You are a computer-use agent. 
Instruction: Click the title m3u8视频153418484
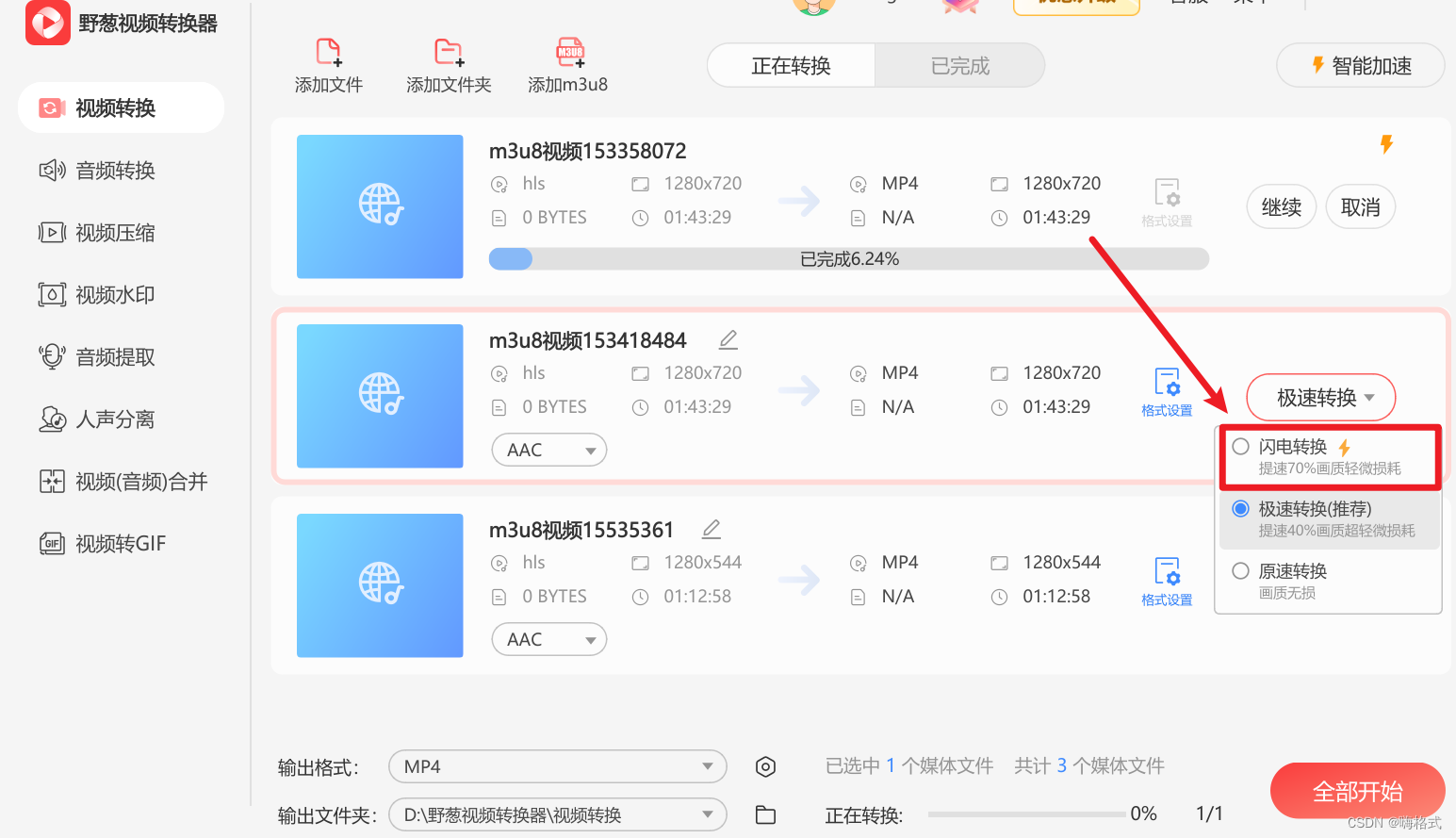point(587,340)
